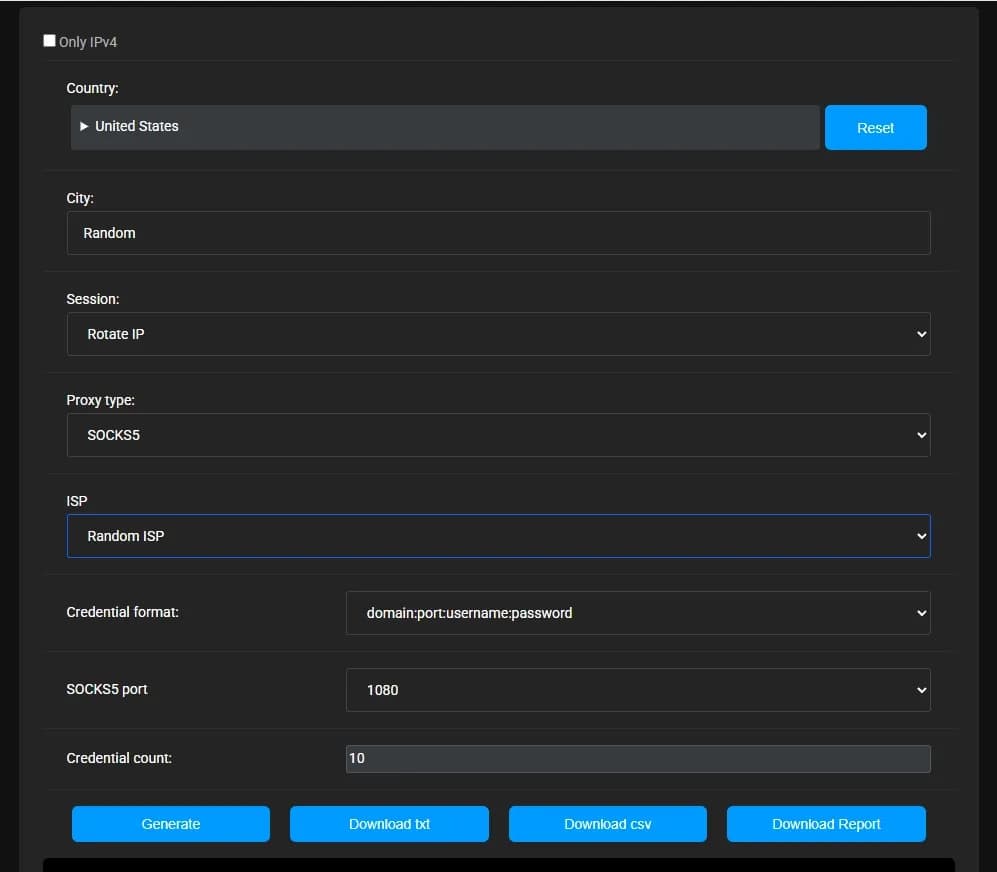
Task: Click the City field showing Random
Action: 499,232
